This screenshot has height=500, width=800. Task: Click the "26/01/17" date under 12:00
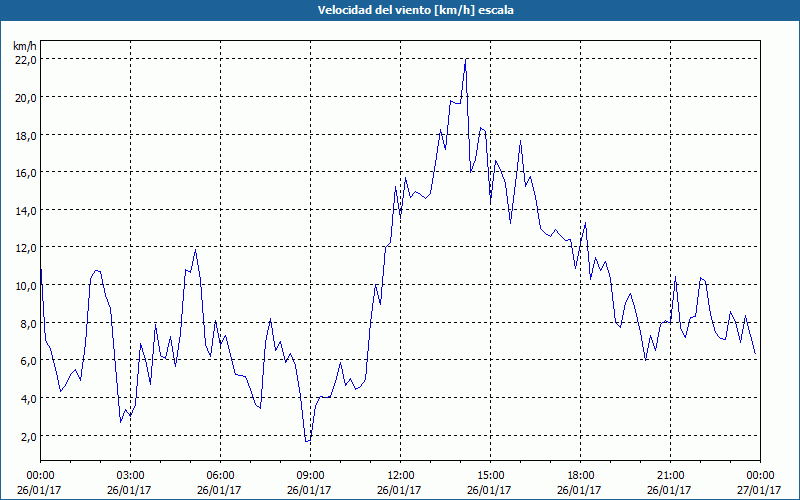399,490
